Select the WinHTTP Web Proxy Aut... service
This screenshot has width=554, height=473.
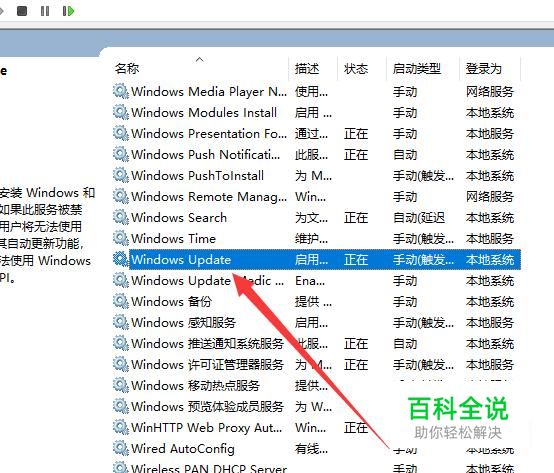(207, 428)
